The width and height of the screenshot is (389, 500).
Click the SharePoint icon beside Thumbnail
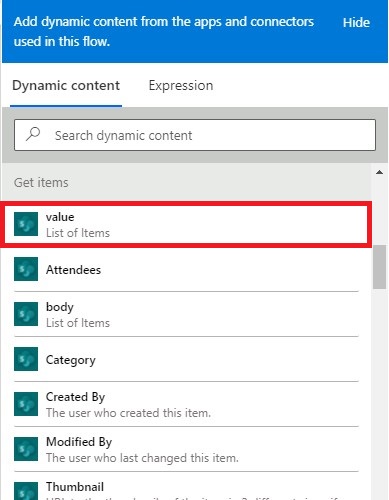point(26,491)
